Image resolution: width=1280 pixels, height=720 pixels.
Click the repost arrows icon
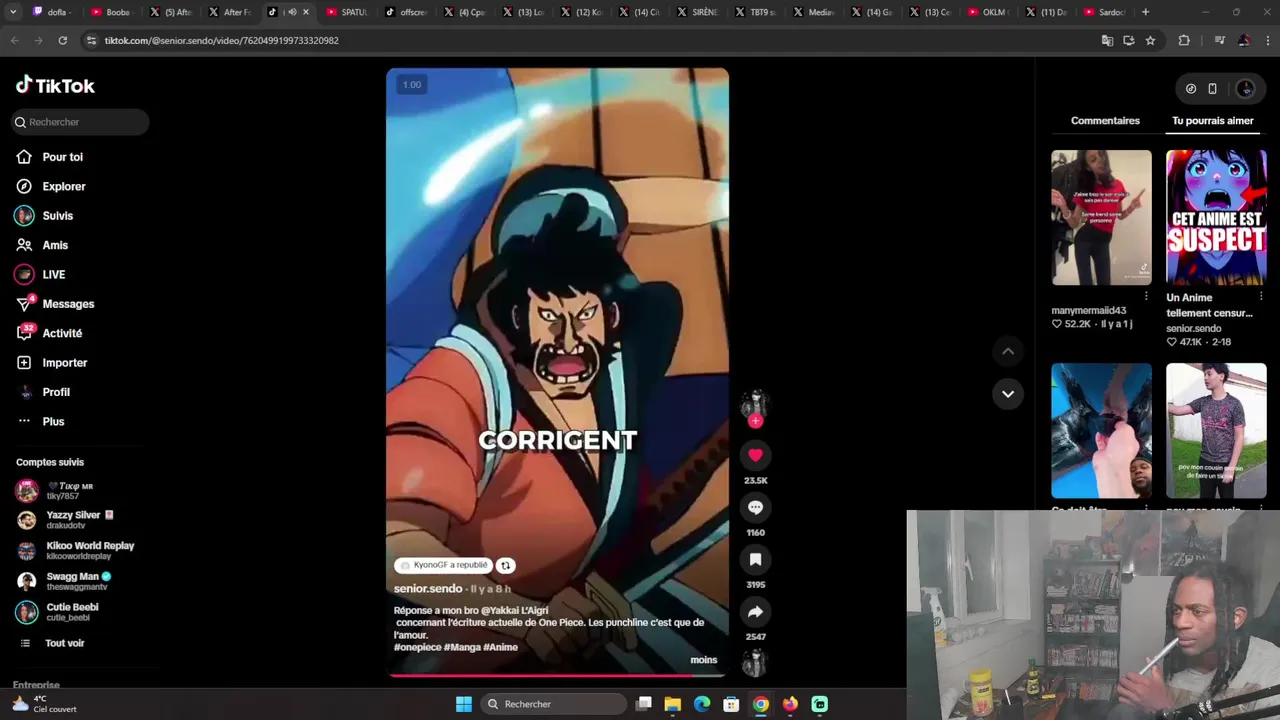point(505,565)
